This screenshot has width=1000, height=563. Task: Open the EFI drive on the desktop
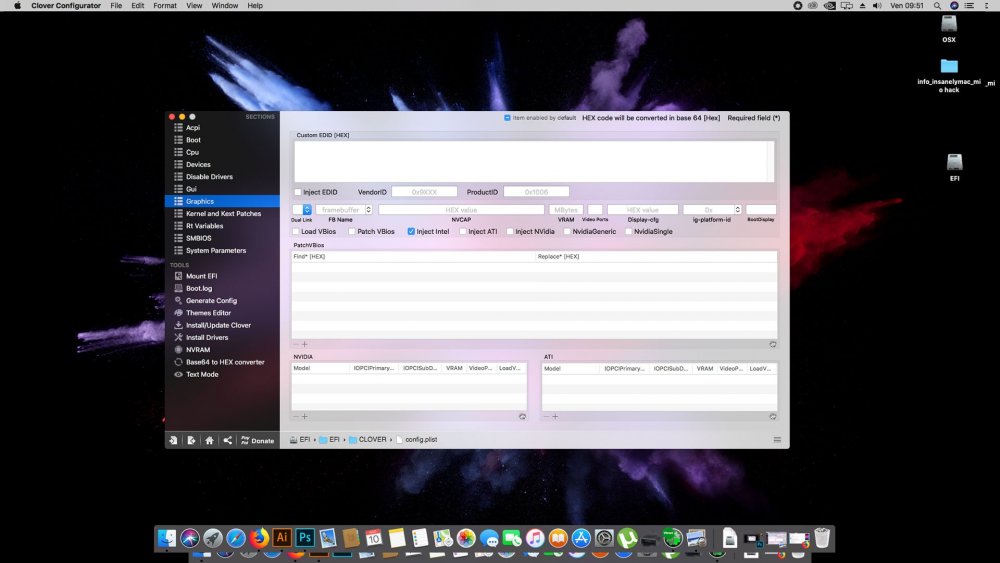[x=954, y=167]
